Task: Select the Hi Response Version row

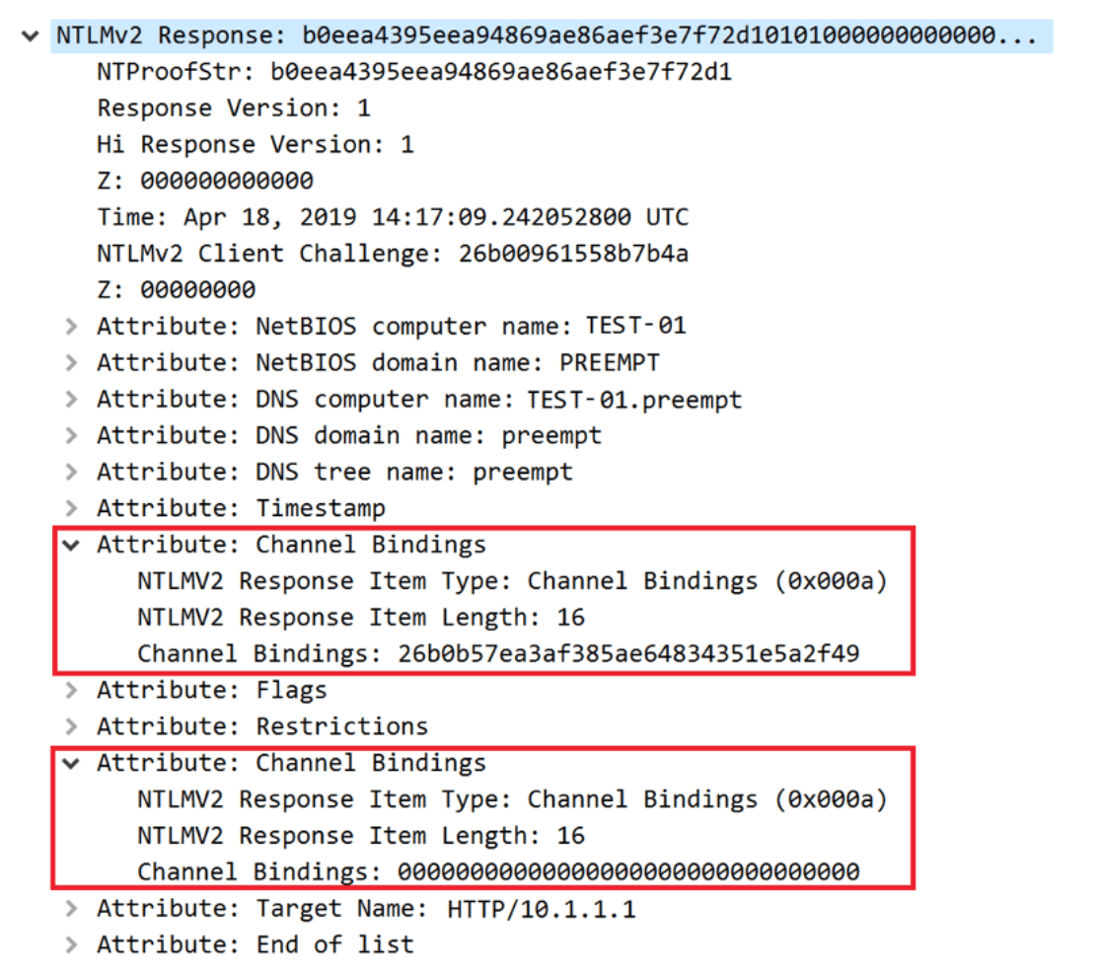Action: pyautogui.click(x=255, y=145)
